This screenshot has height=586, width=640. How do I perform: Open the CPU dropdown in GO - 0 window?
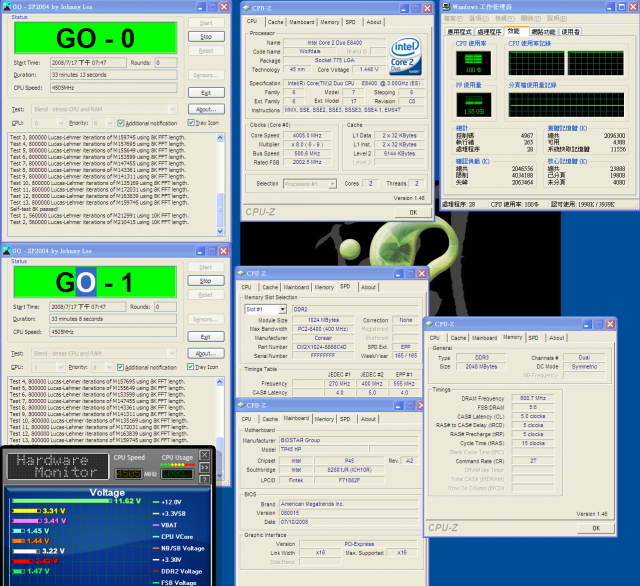pos(61,123)
